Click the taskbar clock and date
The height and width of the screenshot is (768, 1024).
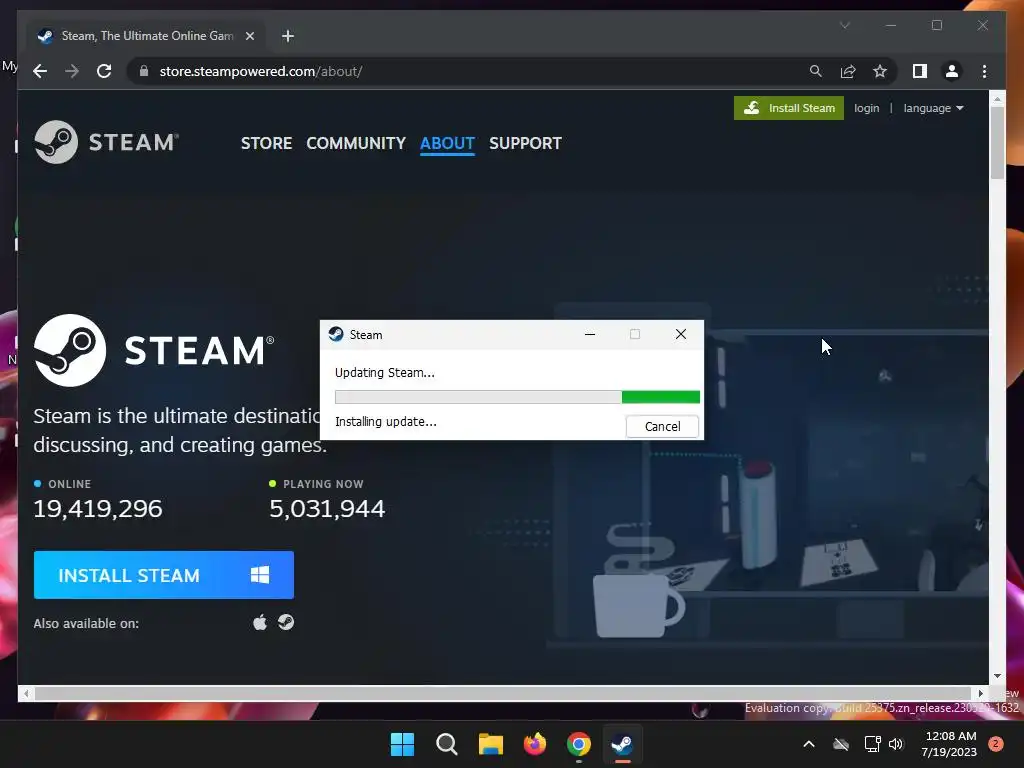click(x=949, y=744)
